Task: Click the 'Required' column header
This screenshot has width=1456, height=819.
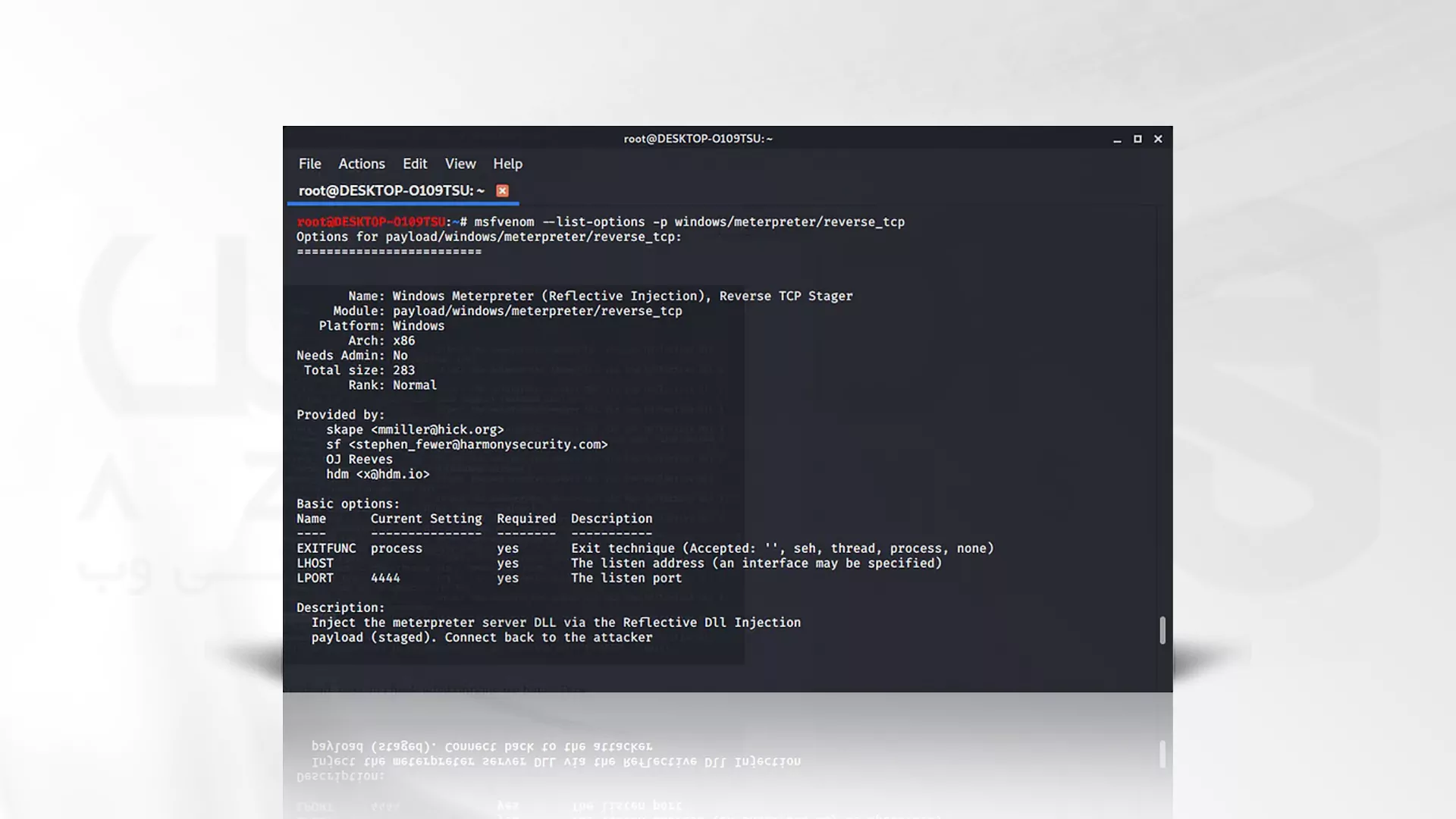Action: (x=526, y=519)
